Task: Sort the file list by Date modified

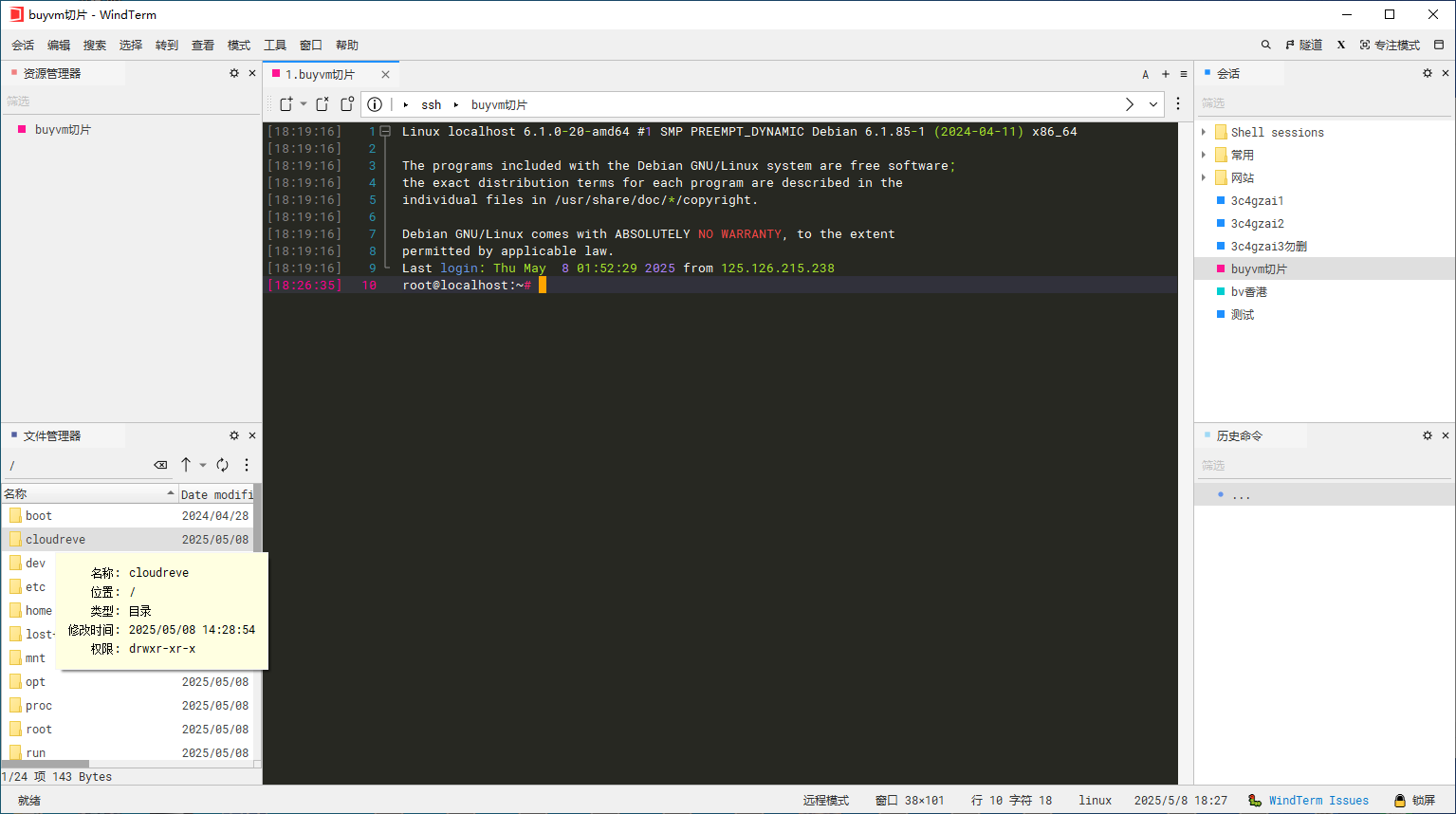Action: click(x=216, y=493)
